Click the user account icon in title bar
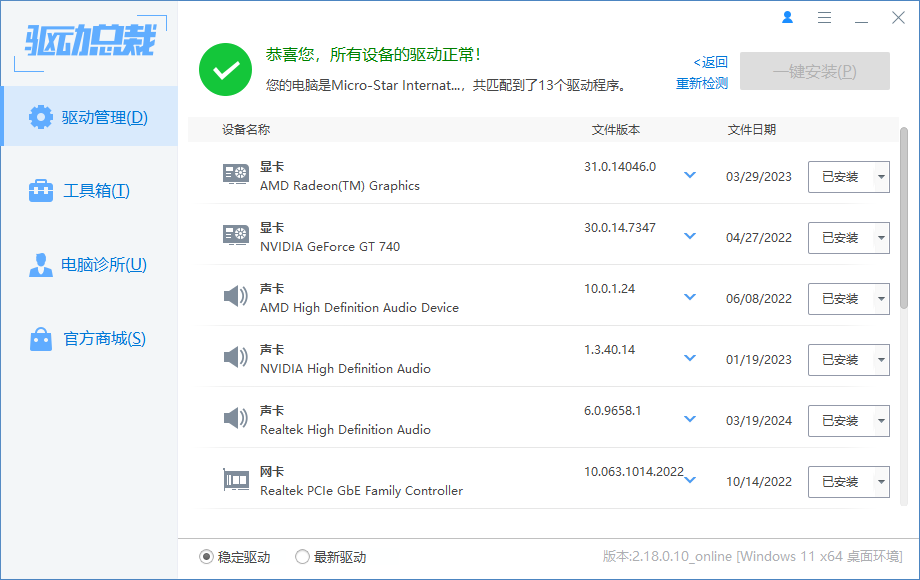 [788, 17]
